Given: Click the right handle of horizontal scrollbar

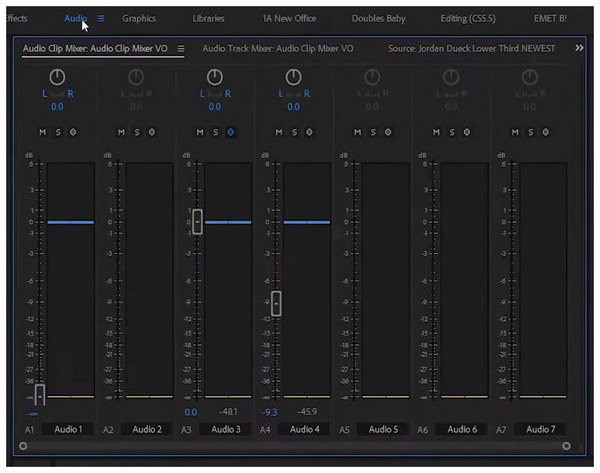Looking at the screenshot, I should coord(567,446).
